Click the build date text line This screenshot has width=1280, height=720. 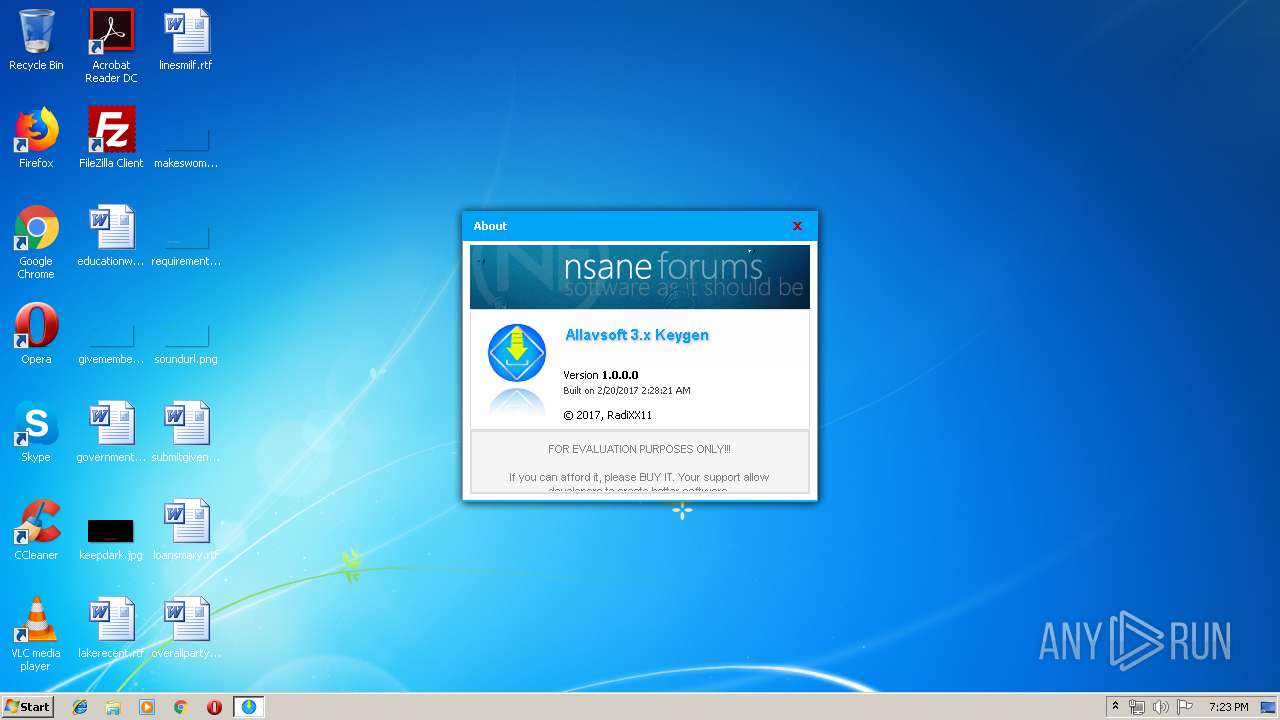627,391
